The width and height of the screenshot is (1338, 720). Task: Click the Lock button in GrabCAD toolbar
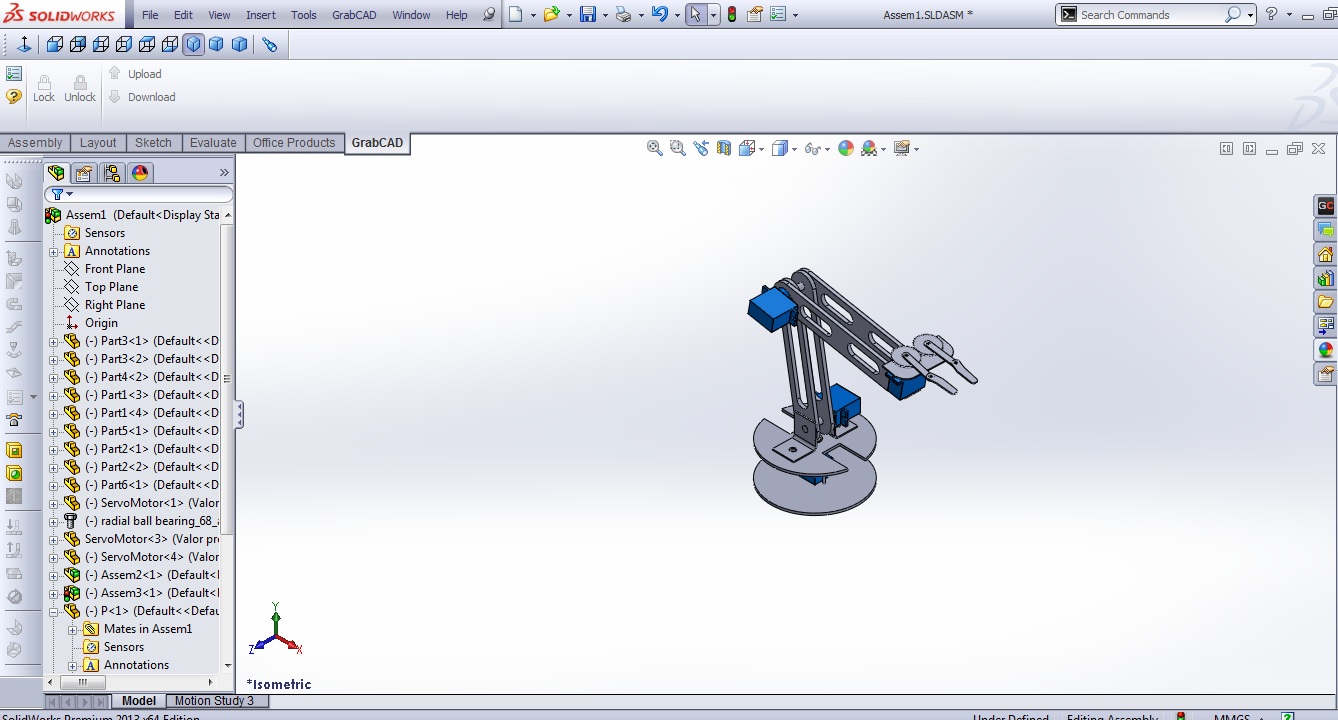[44, 88]
